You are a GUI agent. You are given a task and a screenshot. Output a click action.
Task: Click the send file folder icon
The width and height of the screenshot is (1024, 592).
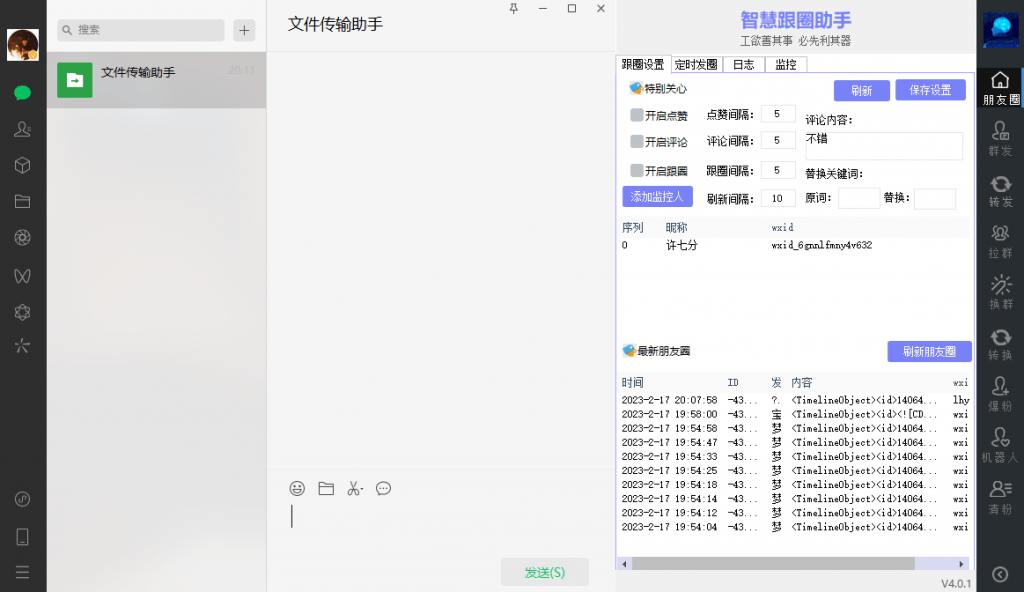click(326, 489)
